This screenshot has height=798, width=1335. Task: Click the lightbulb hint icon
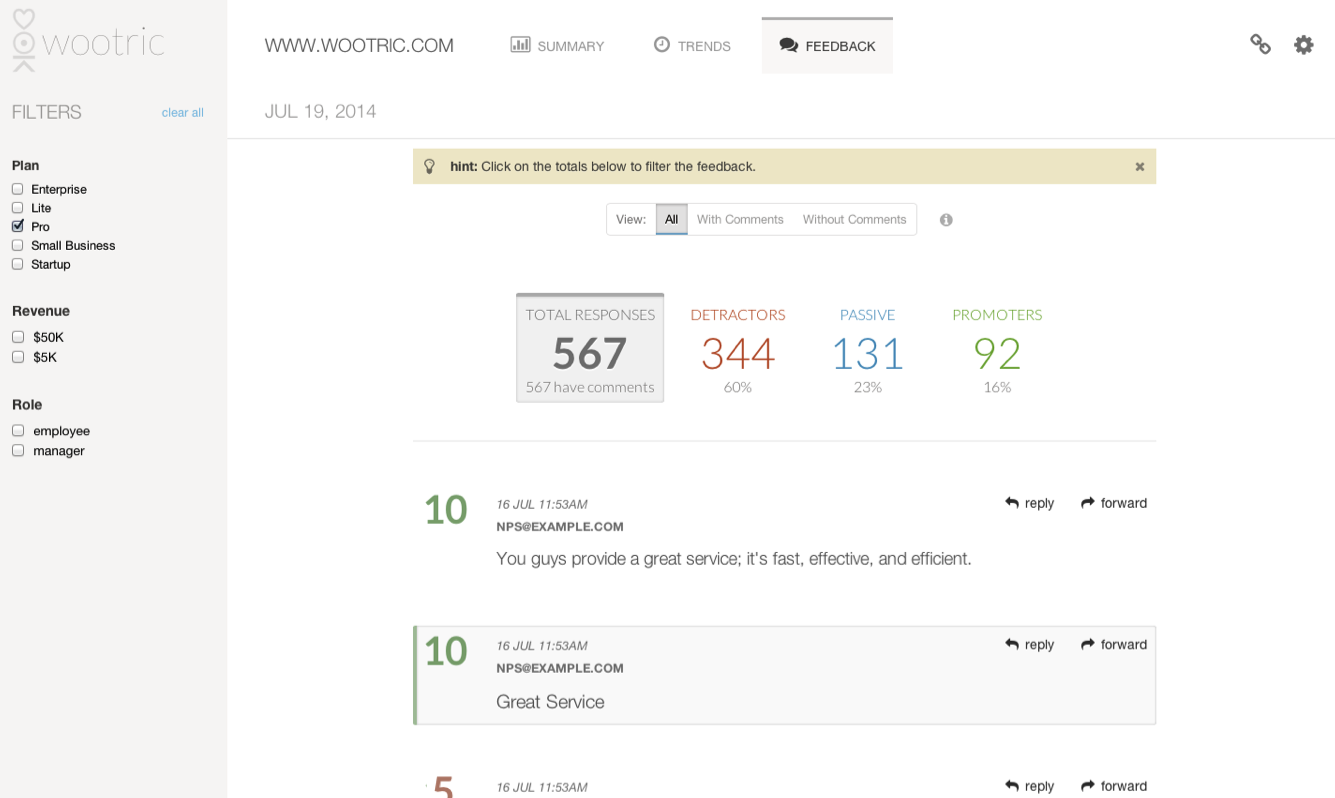[x=430, y=166]
